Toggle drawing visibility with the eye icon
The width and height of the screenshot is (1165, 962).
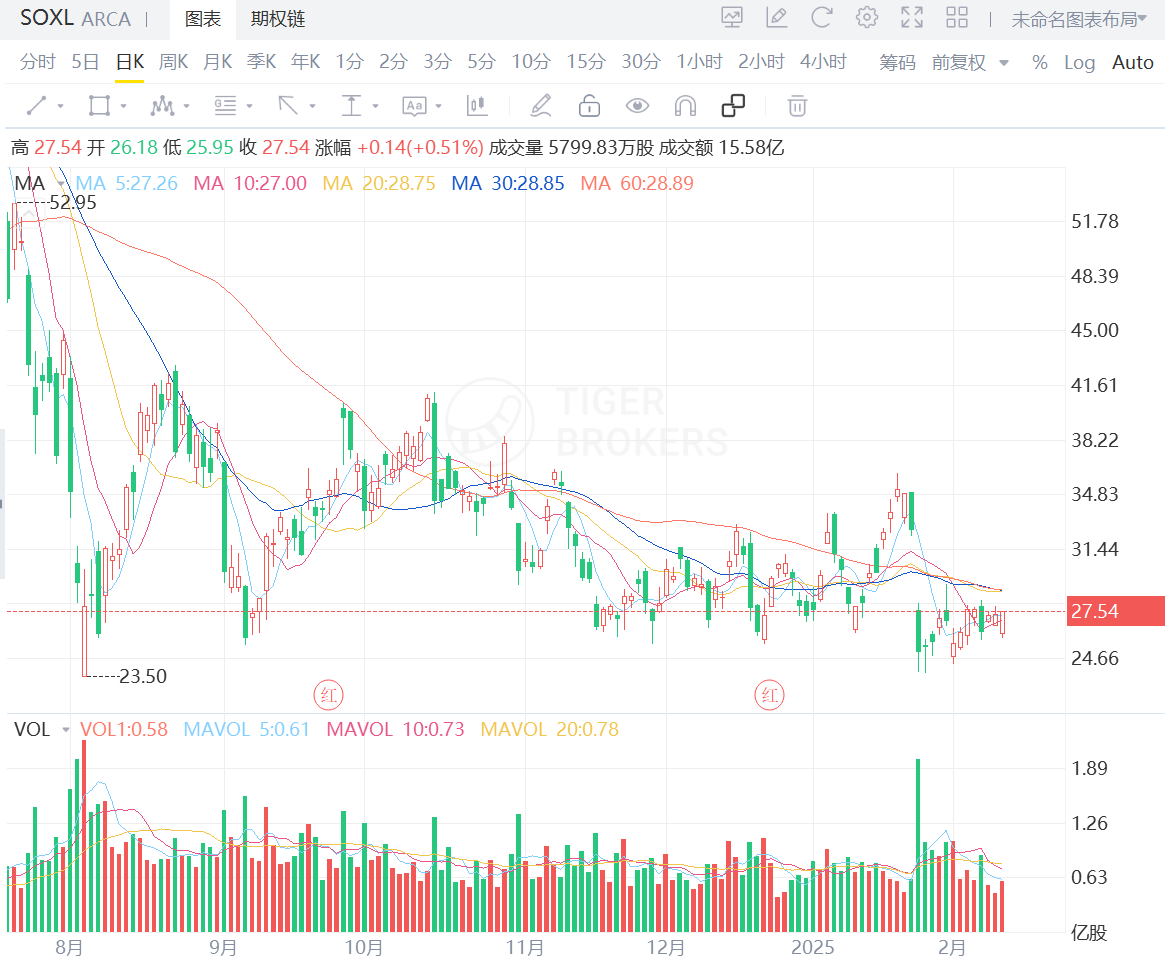(637, 105)
